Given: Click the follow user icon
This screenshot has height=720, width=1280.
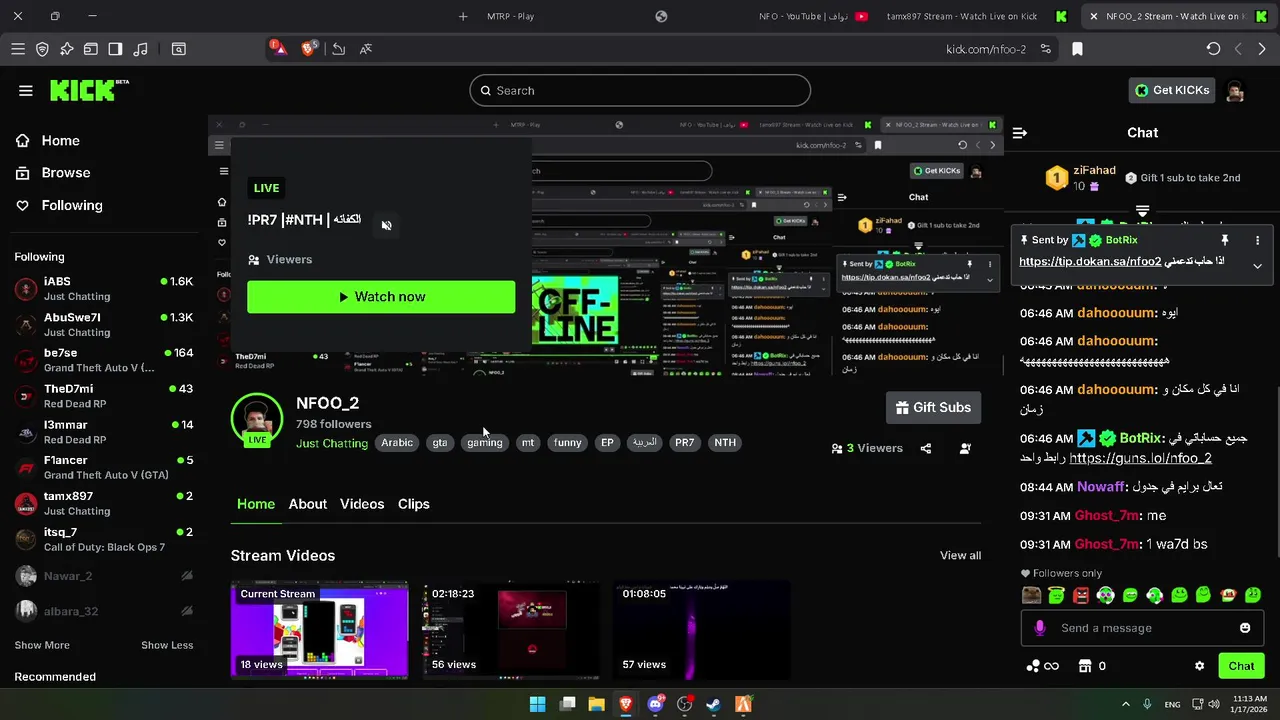Looking at the screenshot, I should [x=965, y=448].
